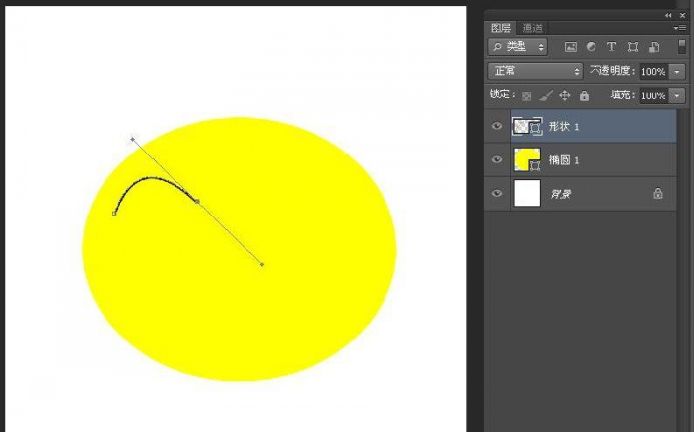Hide the 形状 1 layer
The image size is (700, 432).
point(497,126)
